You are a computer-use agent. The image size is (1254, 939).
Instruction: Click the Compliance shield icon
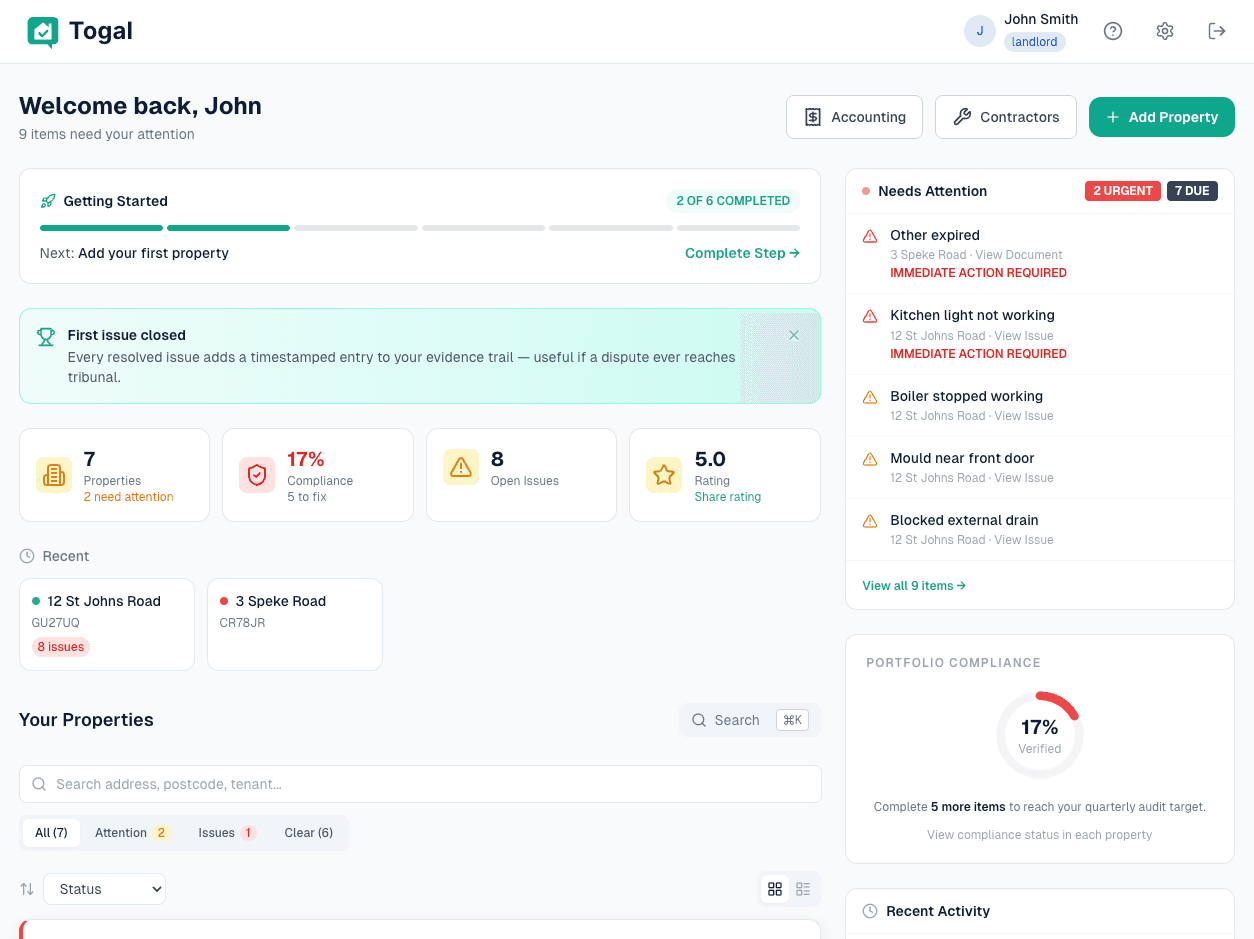click(257, 474)
